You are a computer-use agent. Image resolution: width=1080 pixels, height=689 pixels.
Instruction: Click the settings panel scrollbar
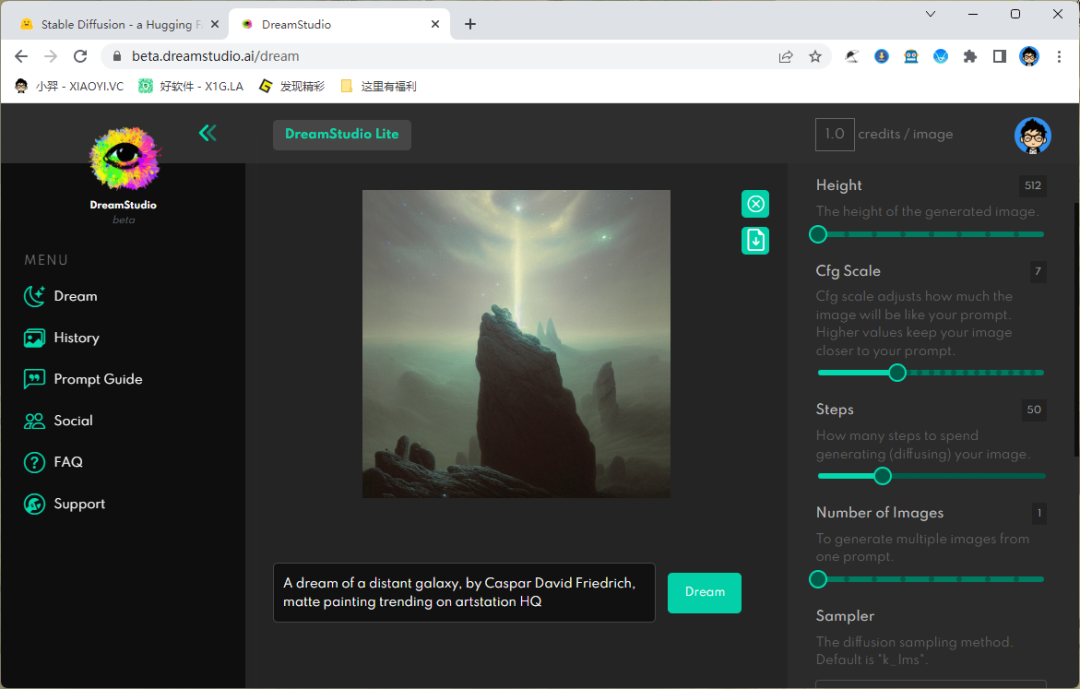(1076, 331)
